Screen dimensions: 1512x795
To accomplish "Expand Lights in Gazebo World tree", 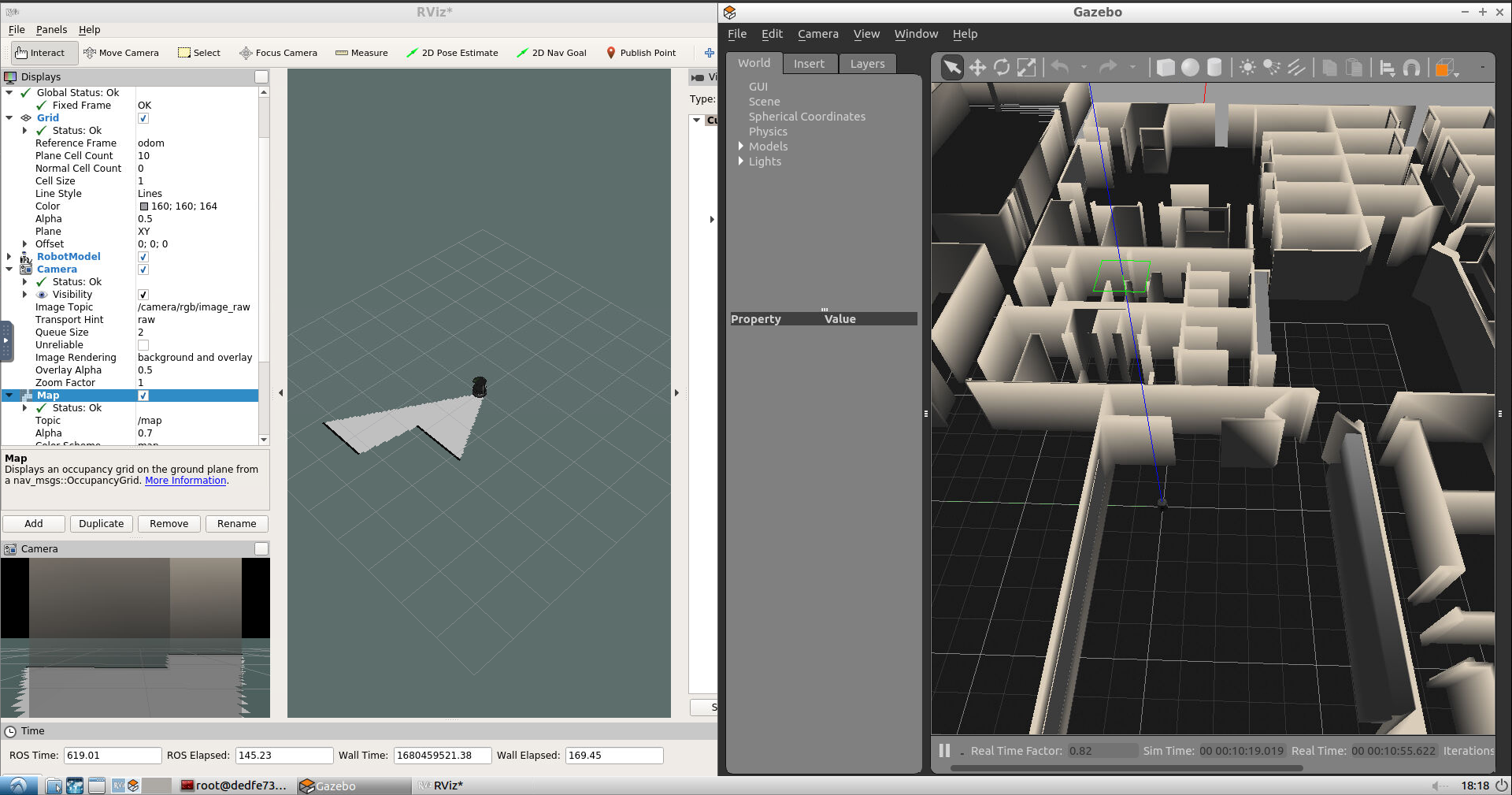I will point(741,162).
